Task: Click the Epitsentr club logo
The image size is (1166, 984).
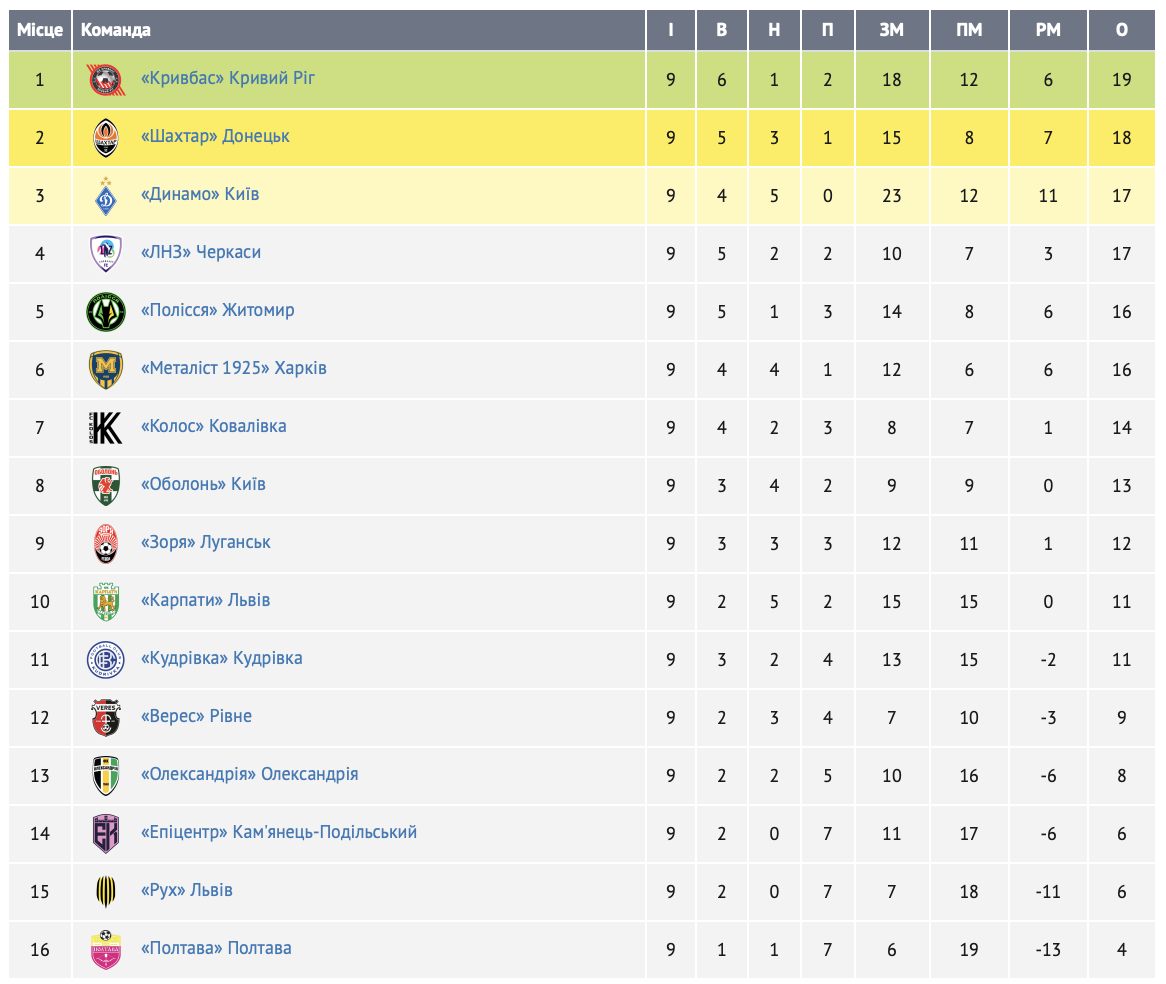Action: click(105, 833)
